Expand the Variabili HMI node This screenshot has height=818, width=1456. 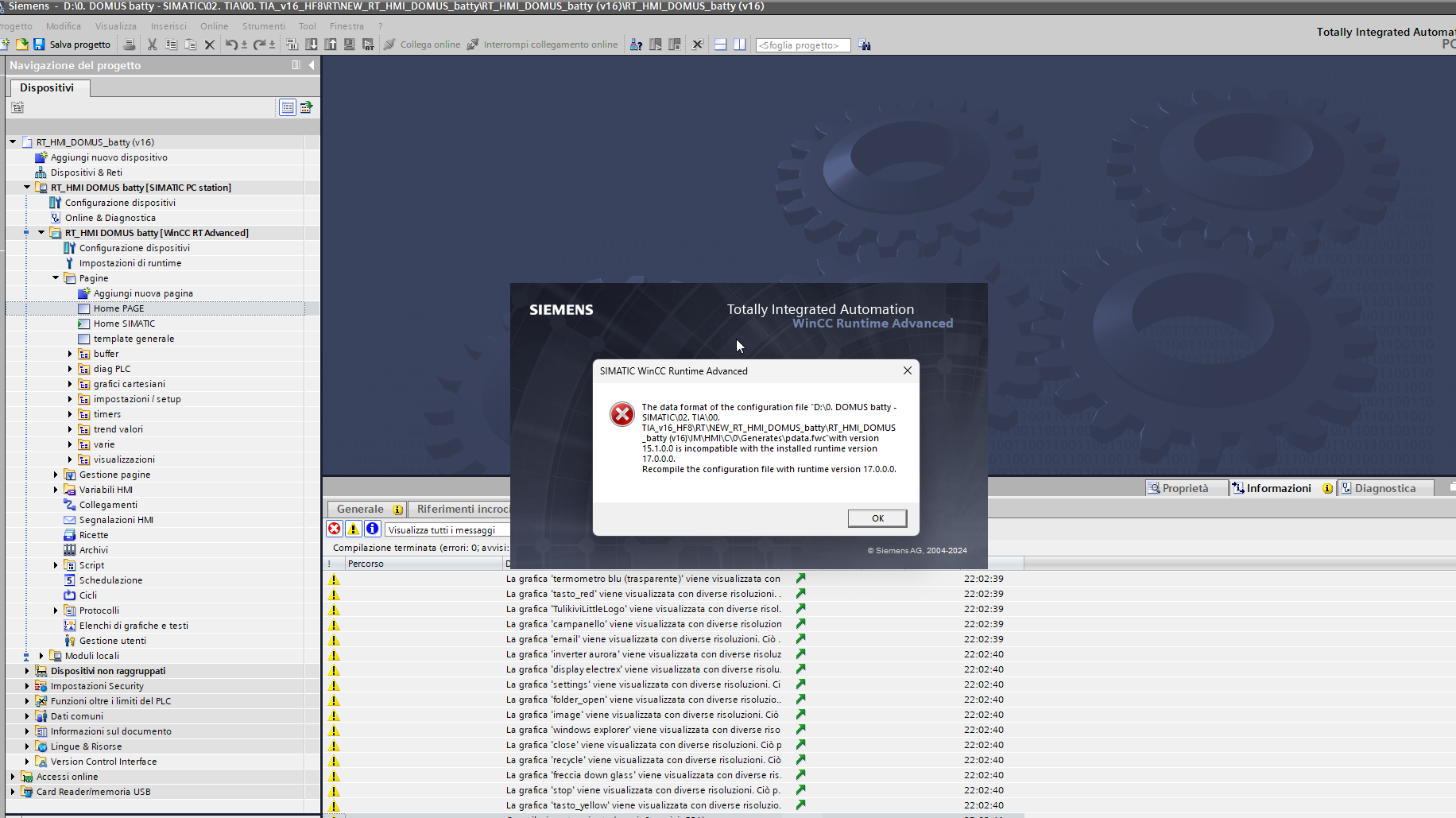click(56, 490)
